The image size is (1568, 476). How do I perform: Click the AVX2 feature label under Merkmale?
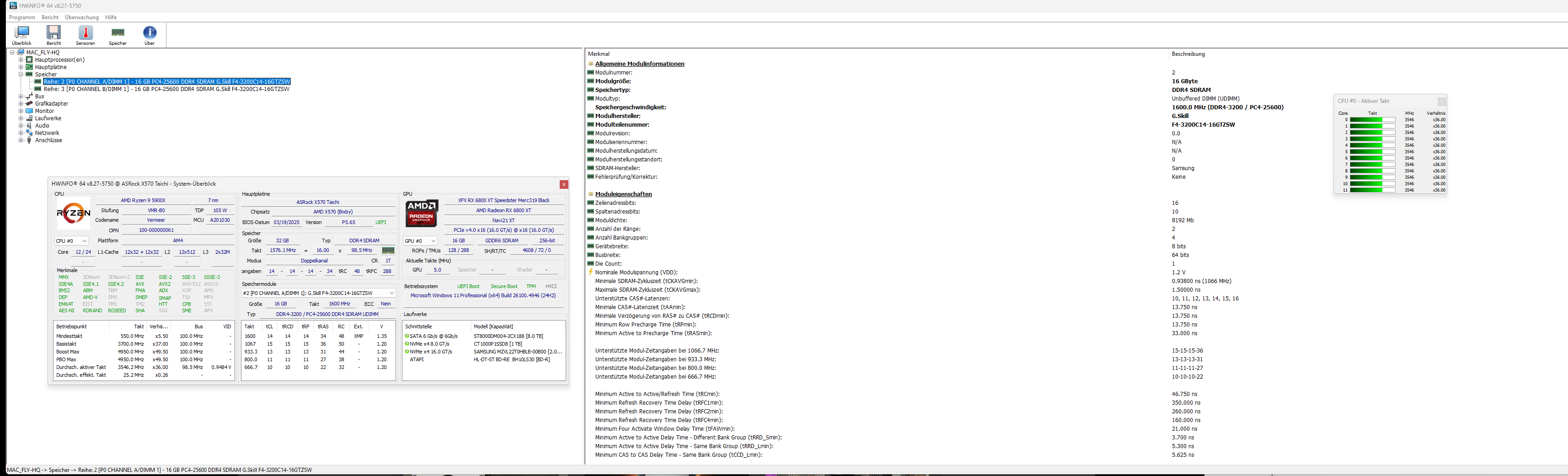coord(164,284)
